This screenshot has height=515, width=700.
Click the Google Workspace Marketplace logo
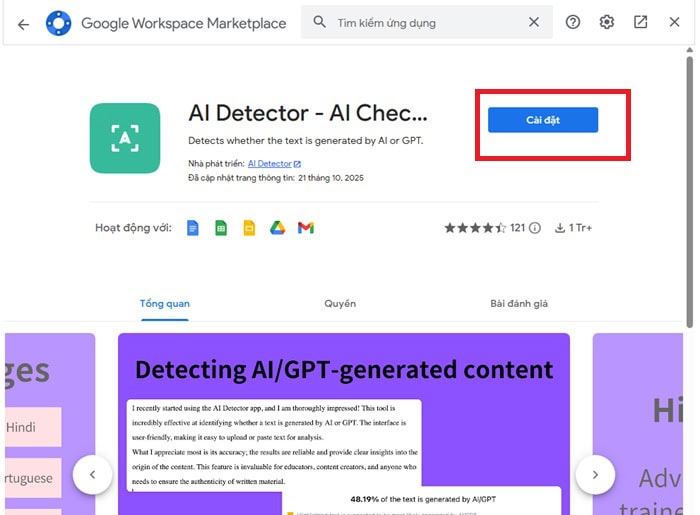tap(59, 23)
